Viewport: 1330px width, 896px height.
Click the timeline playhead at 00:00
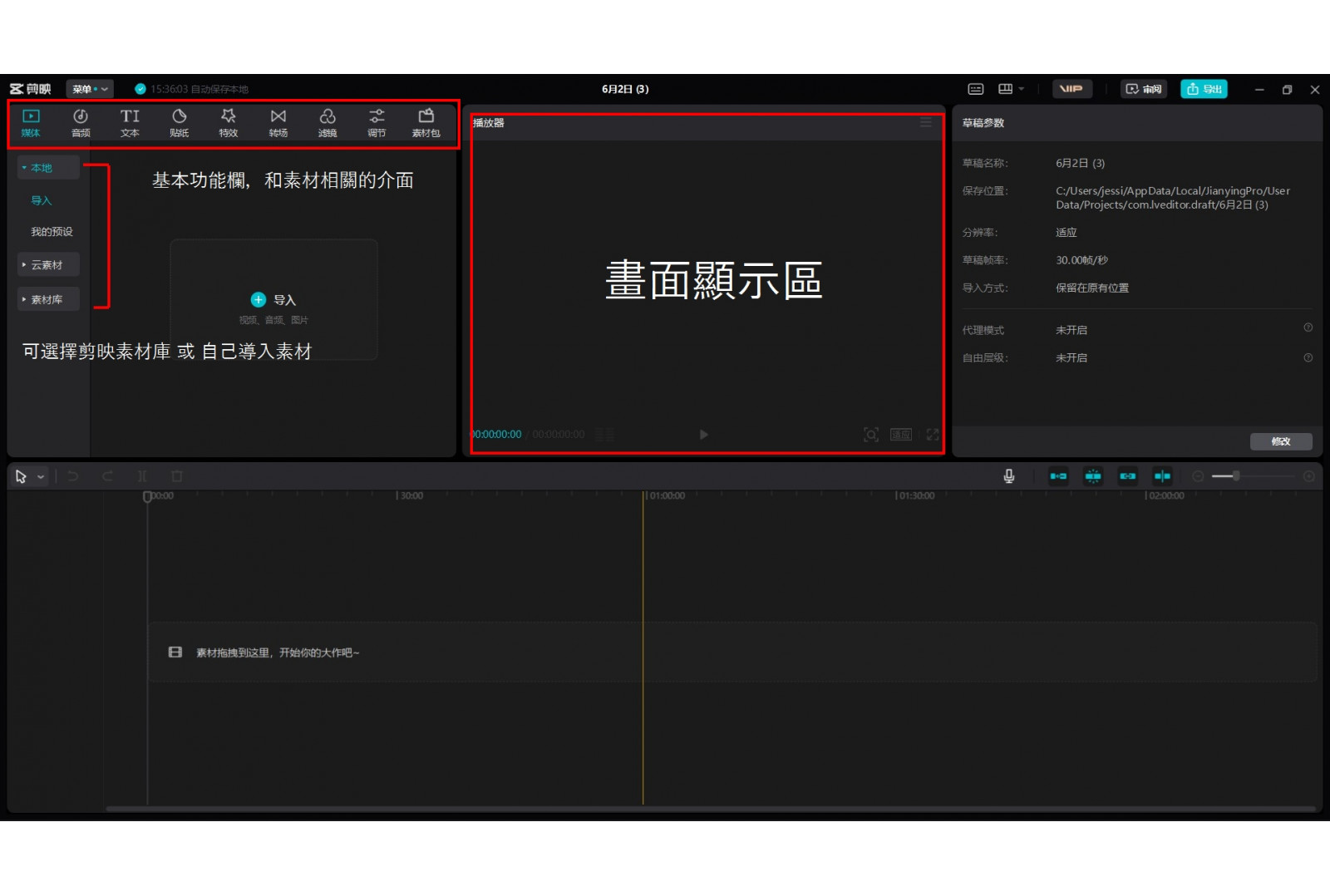point(147,497)
